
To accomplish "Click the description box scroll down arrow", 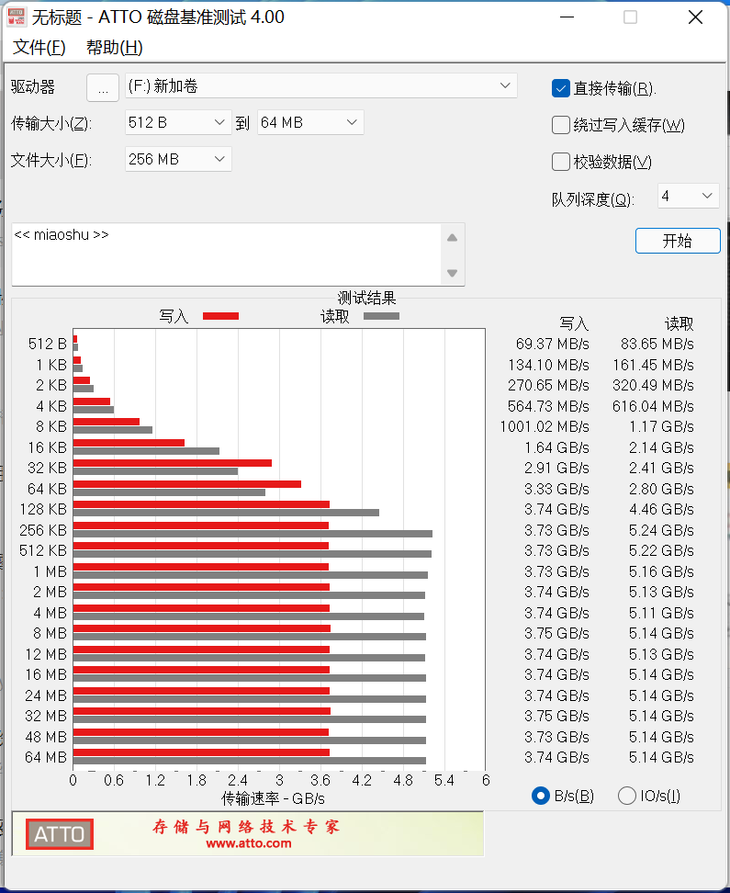I will click(452, 273).
